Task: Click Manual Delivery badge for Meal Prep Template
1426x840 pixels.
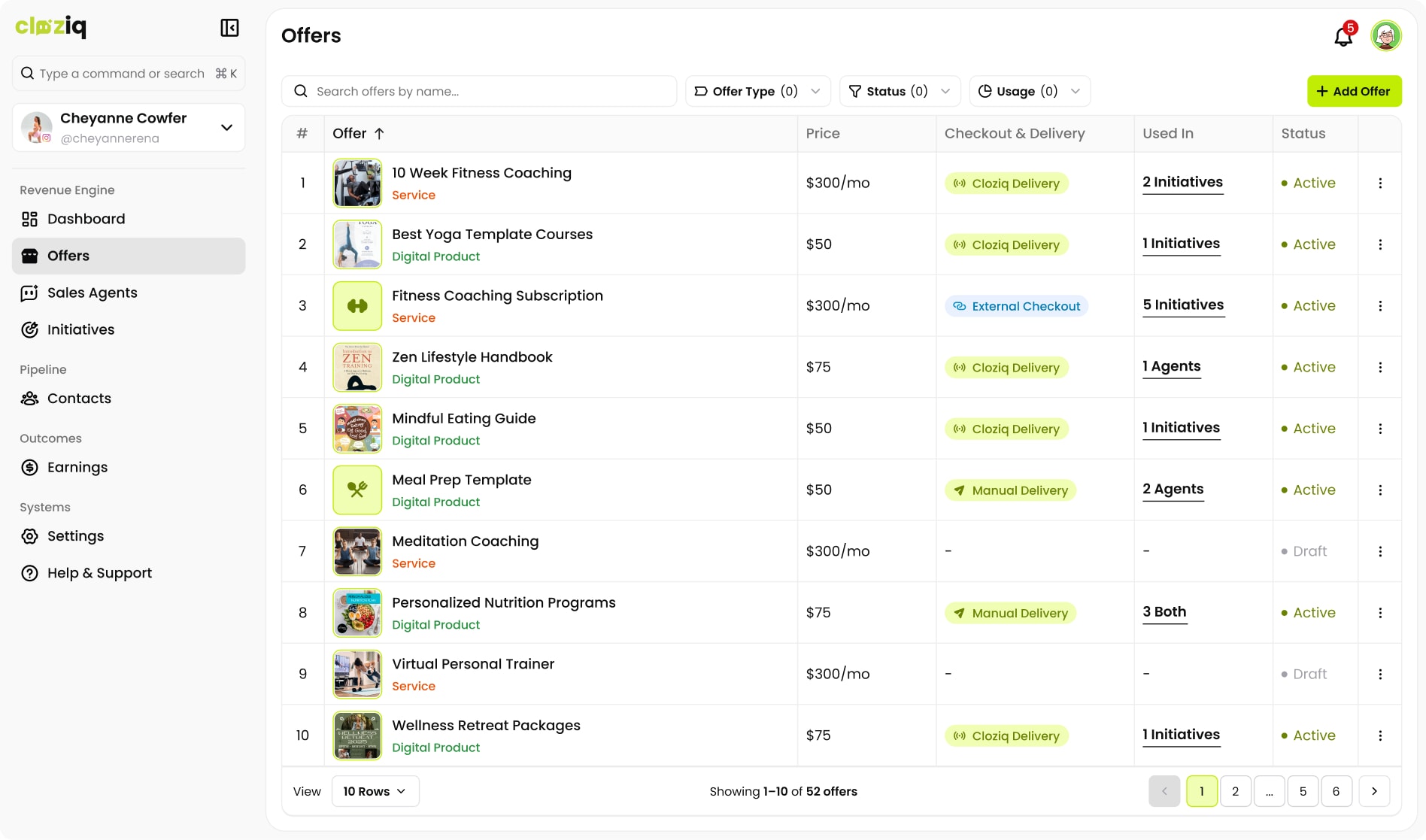Action: 1010,490
